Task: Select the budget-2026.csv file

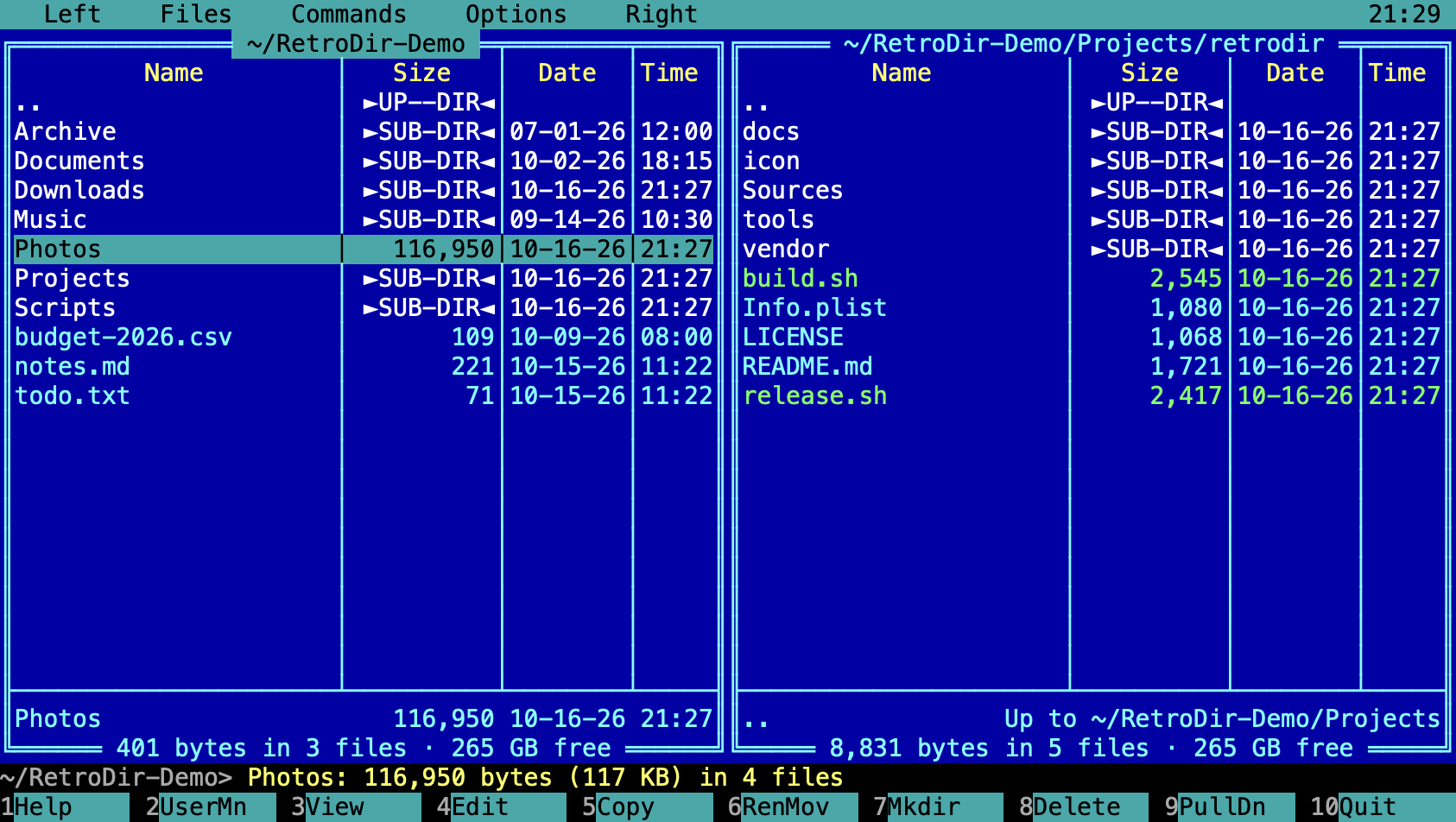Action: 364,337
